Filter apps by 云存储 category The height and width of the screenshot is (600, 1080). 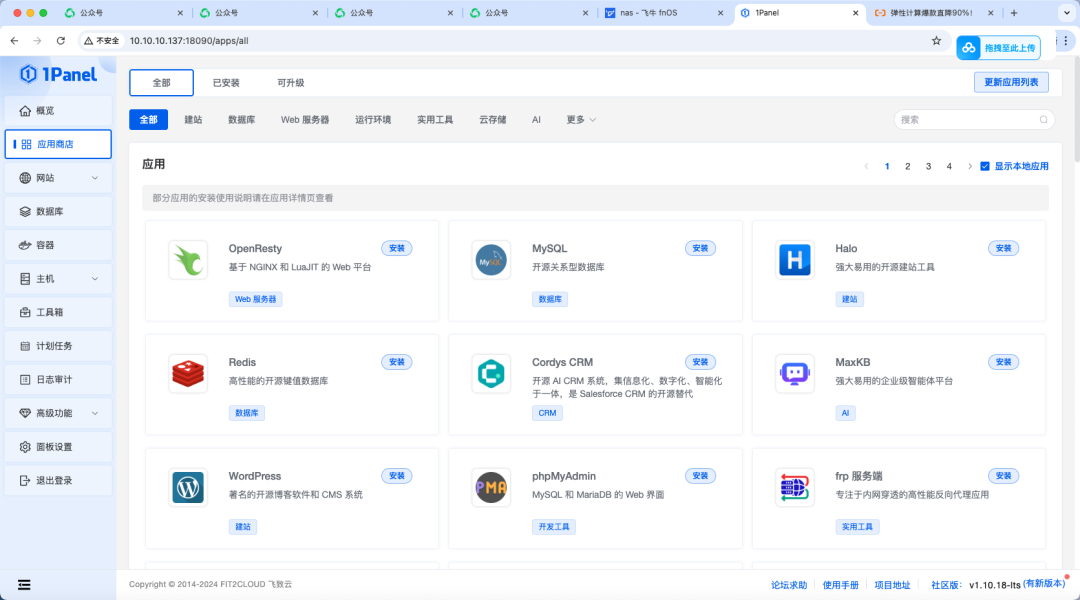tap(492, 120)
